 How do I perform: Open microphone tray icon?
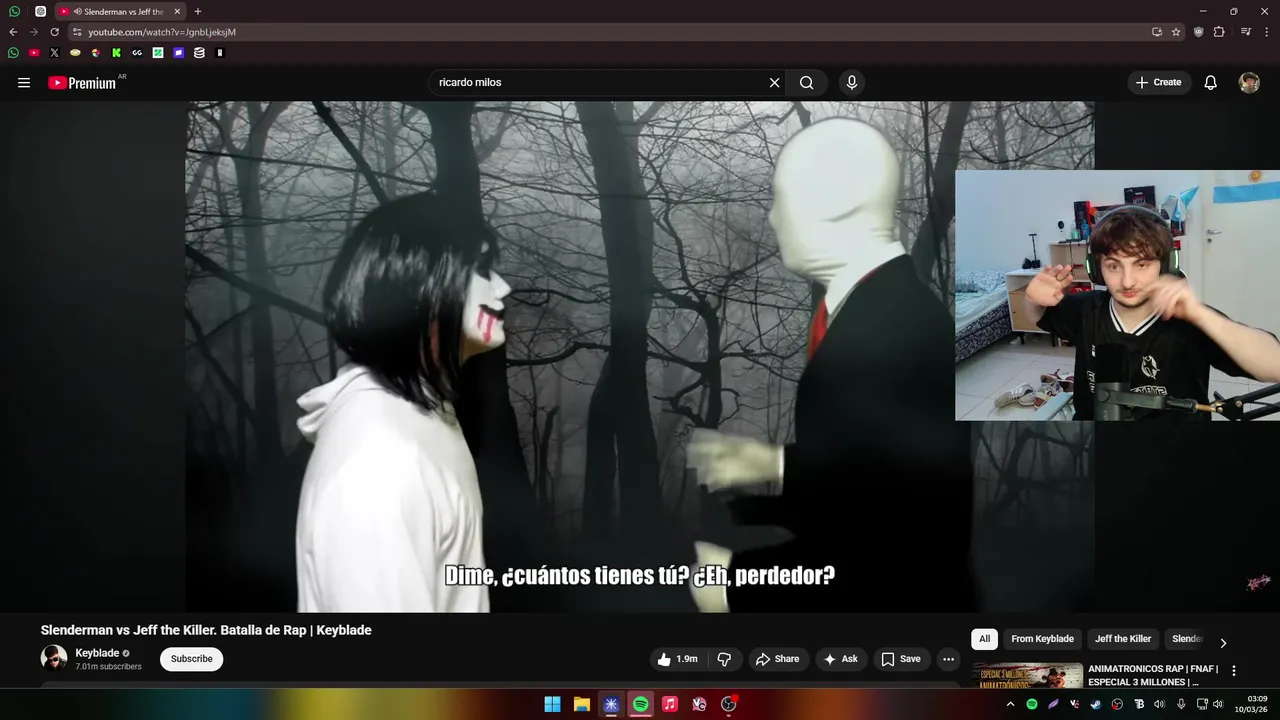click(x=1181, y=704)
